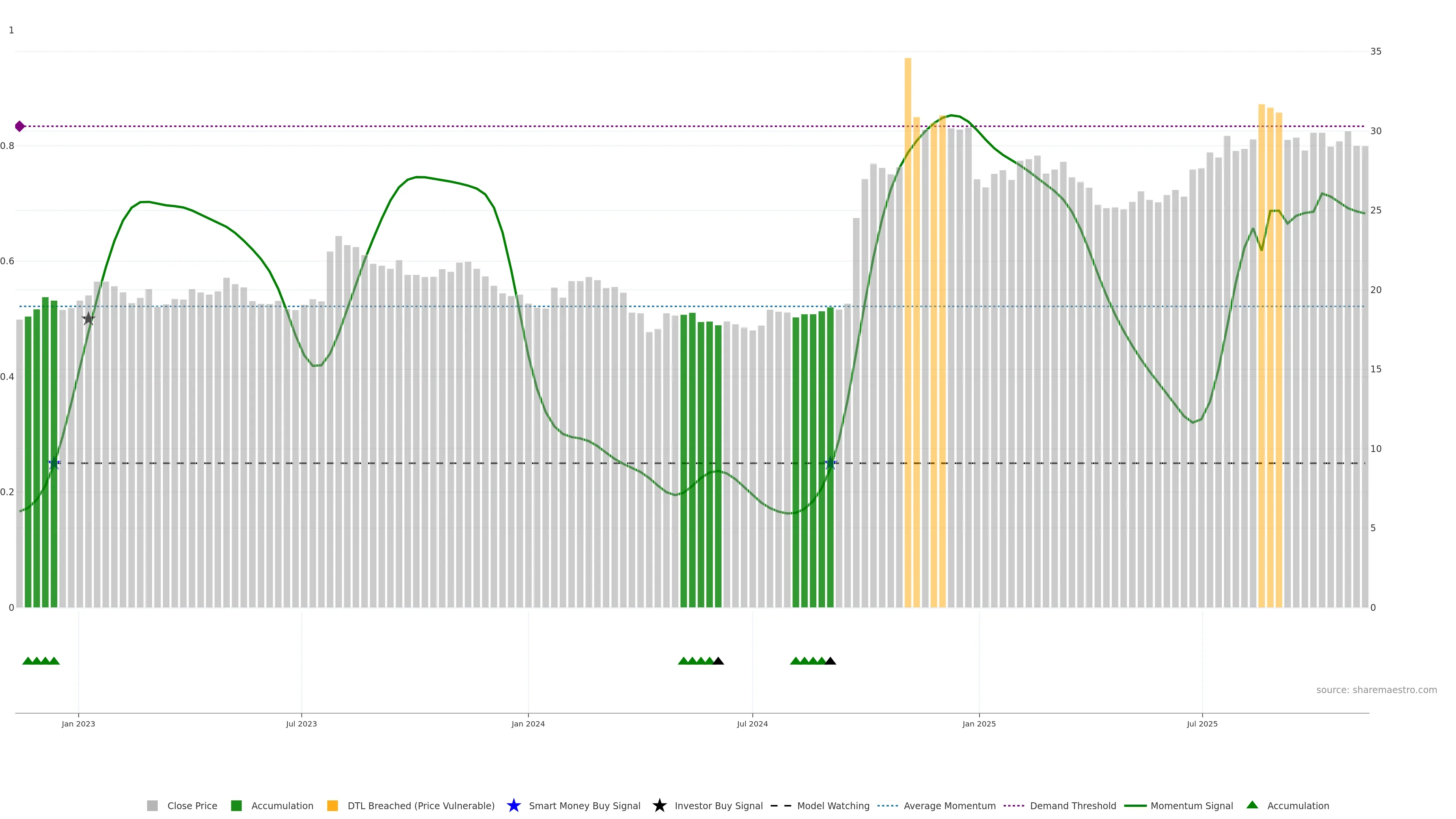This screenshot has height=819, width=1456.
Task: Click the green triangle Accumulation icon in the legend
Action: (x=1252, y=805)
